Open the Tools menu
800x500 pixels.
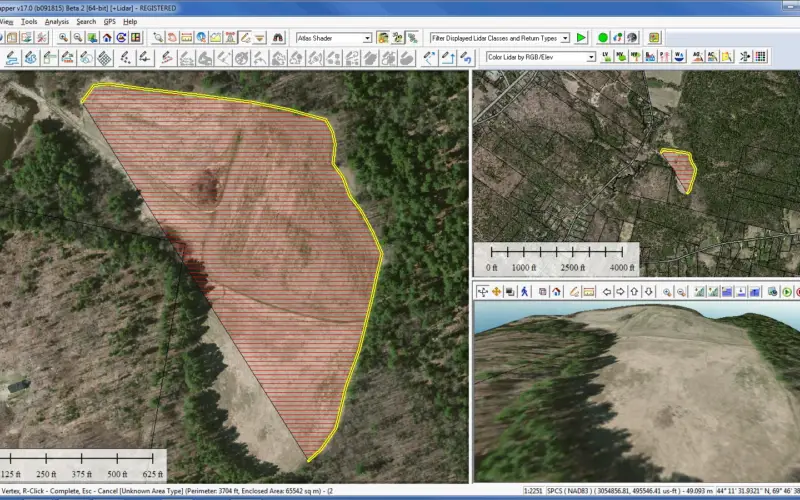click(x=29, y=21)
